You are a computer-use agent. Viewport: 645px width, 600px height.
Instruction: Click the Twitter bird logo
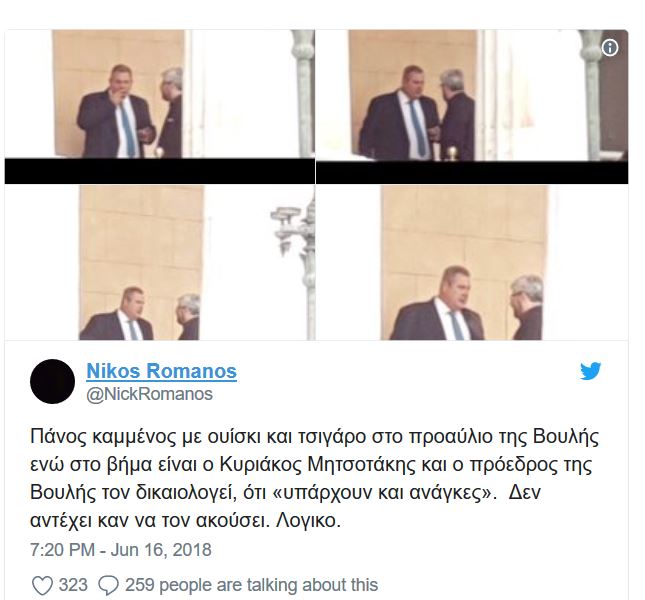click(x=590, y=371)
